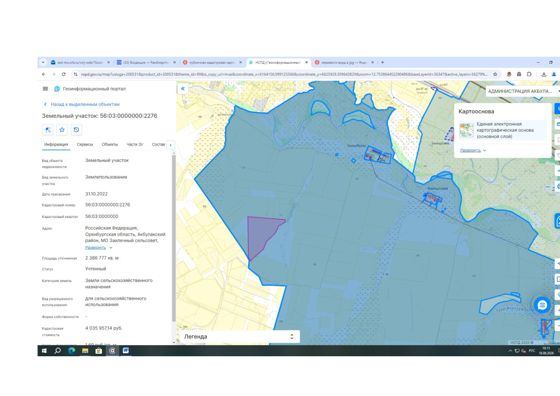Switch to the Объекты tab
The height and width of the screenshot is (396, 560).
[110, 145]
